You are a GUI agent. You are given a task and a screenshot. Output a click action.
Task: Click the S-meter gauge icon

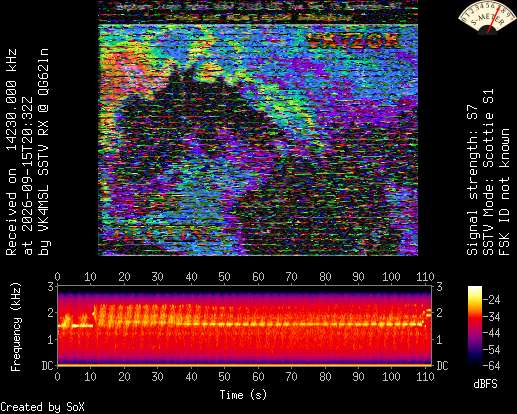486,17
